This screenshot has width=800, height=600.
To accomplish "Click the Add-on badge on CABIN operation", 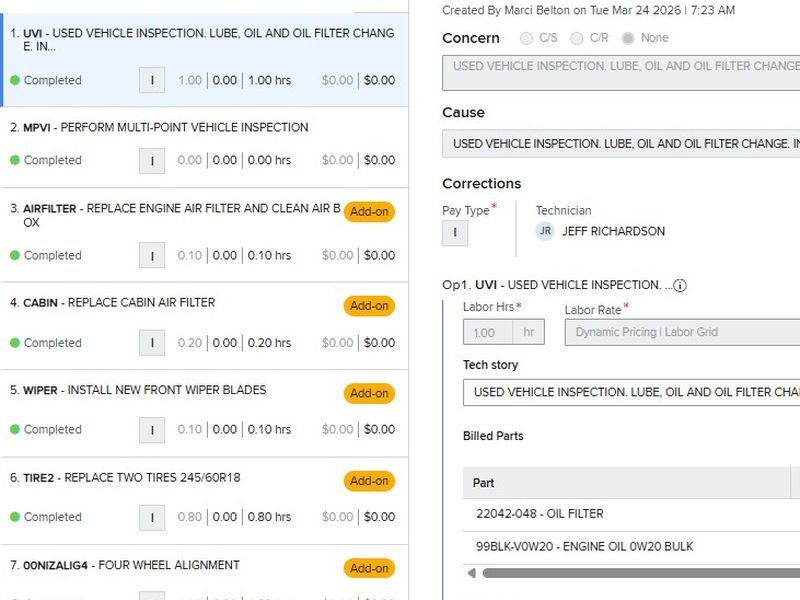I will coord(369,306).
